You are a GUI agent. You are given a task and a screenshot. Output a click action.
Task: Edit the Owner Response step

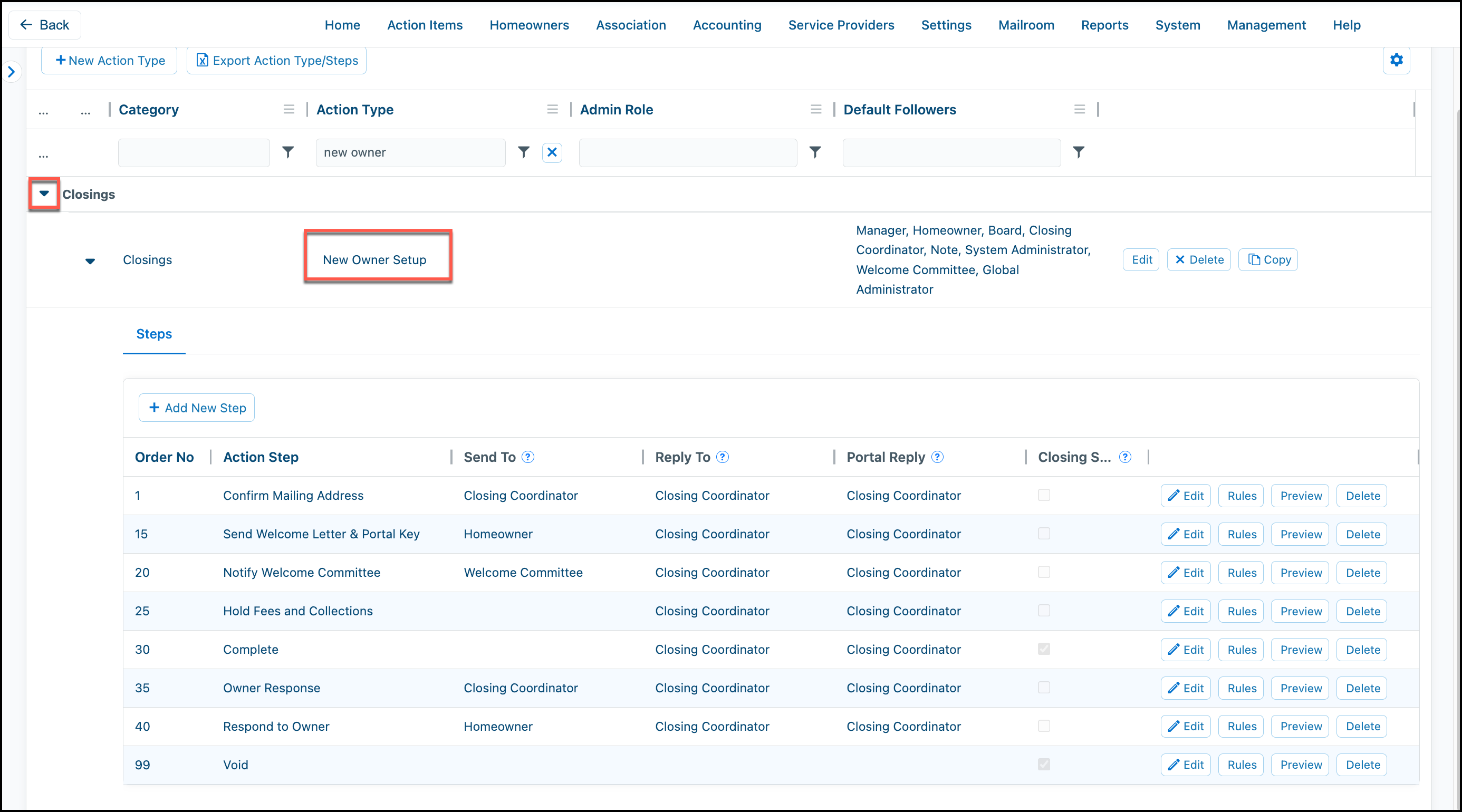pyautogui.click(x=1185, y=689)
